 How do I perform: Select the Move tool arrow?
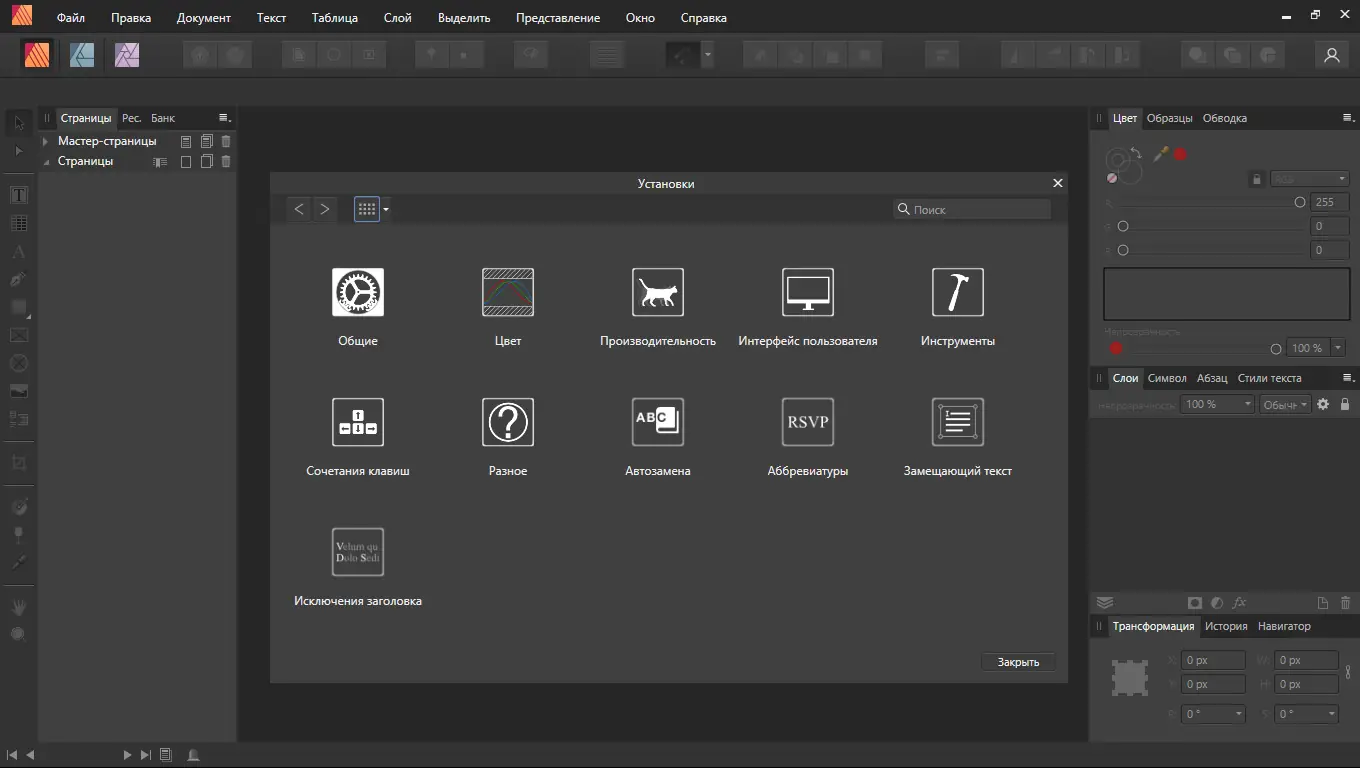[19, 123]
